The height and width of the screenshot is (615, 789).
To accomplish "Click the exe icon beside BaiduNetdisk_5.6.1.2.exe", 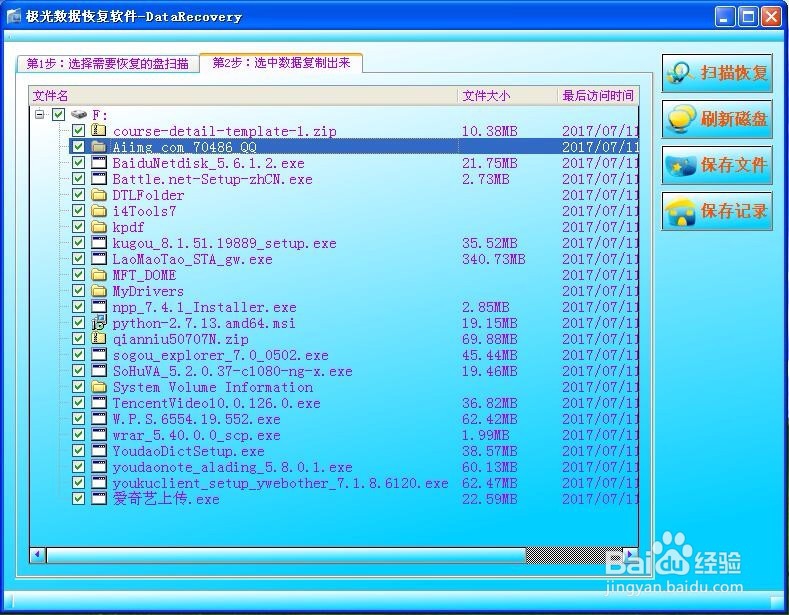I will [99, 163].
